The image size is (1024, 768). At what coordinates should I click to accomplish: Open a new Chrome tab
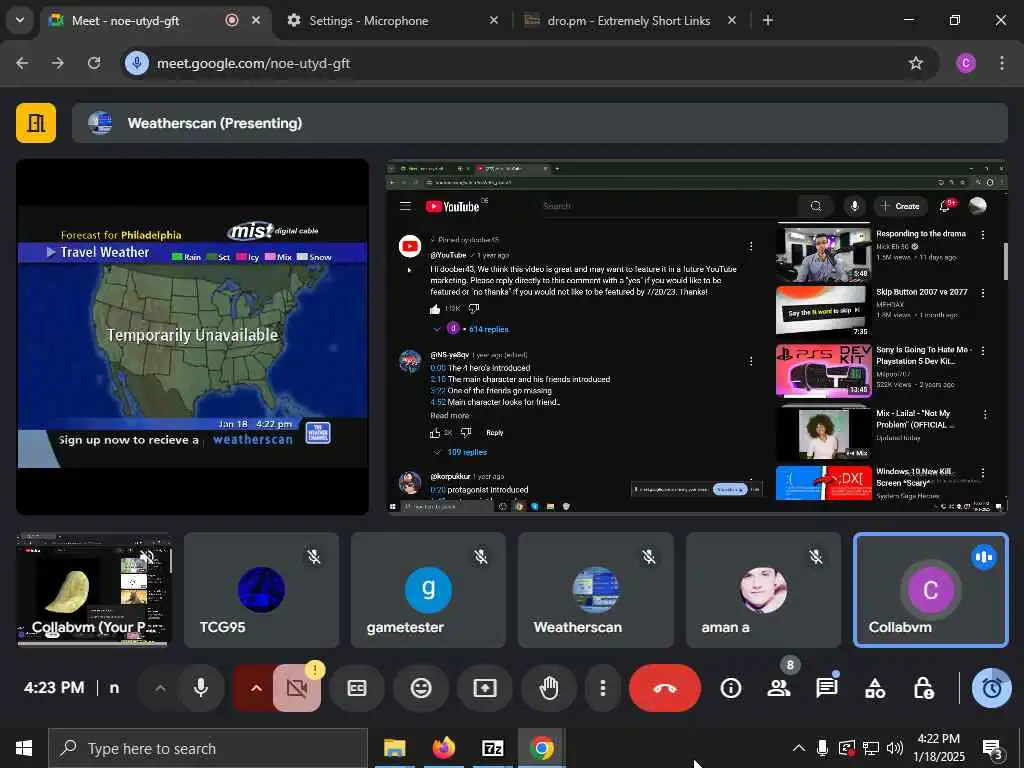pos(768,20)
